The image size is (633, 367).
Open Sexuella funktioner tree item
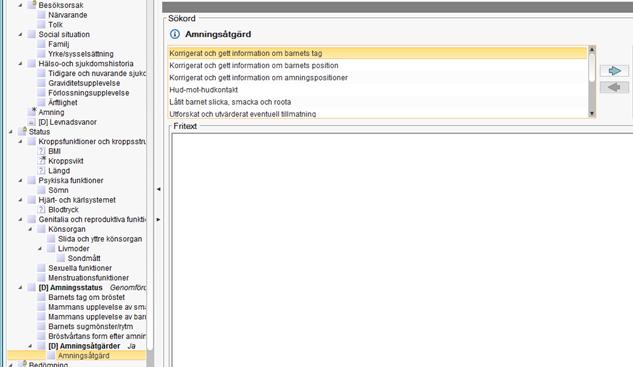[x=80, y=268]
